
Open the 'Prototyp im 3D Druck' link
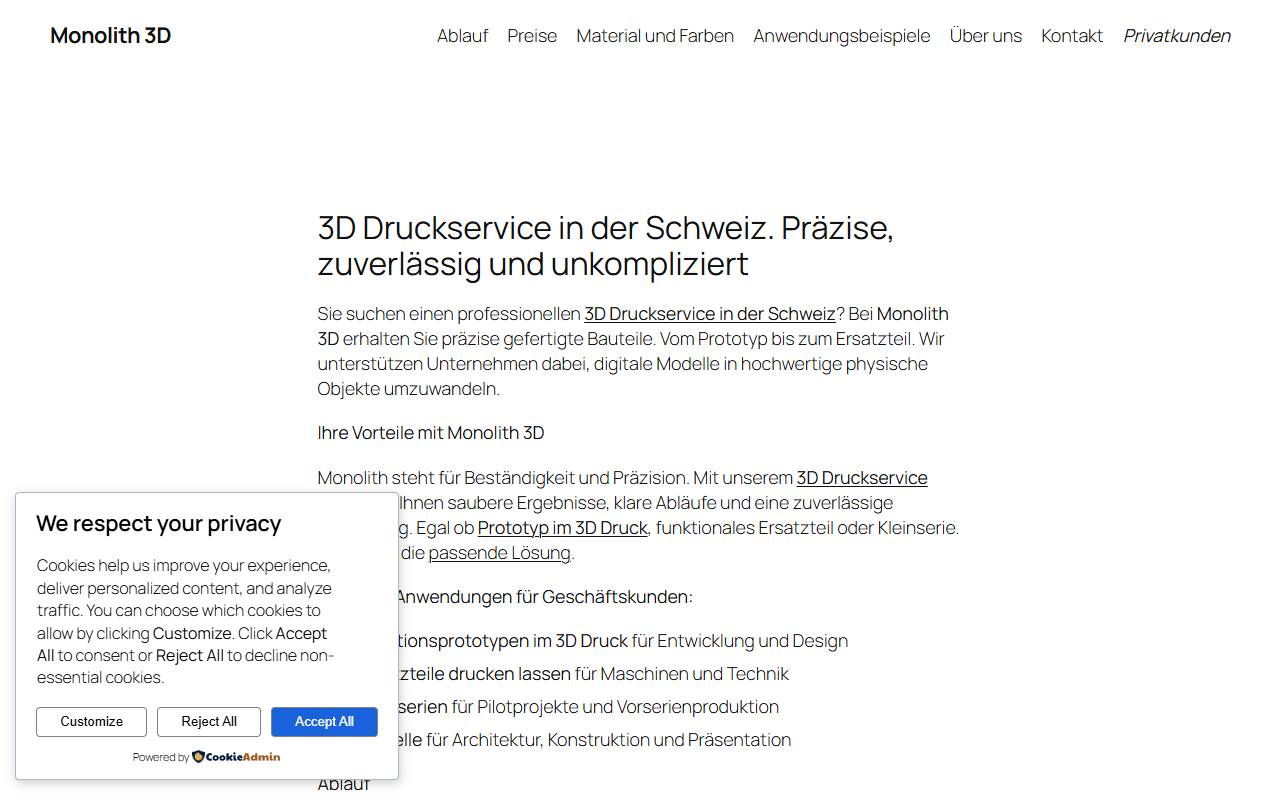tap(563, 528)
